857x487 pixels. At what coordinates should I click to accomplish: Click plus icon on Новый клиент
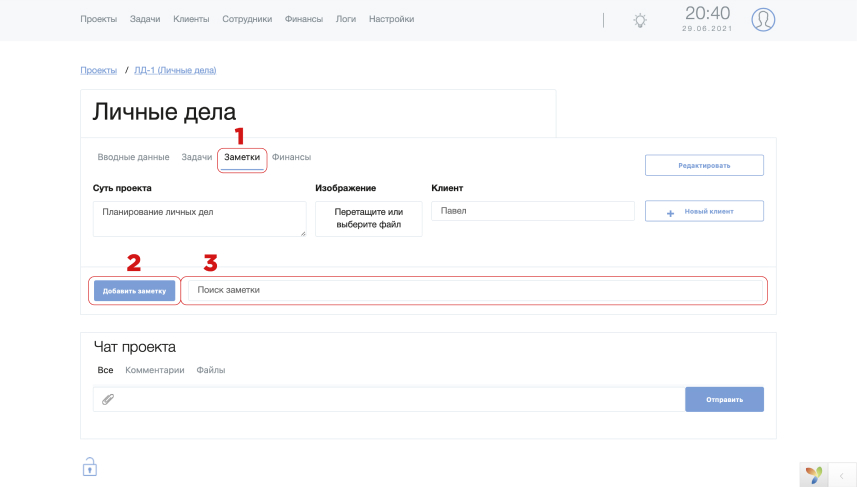pos(670,213)
